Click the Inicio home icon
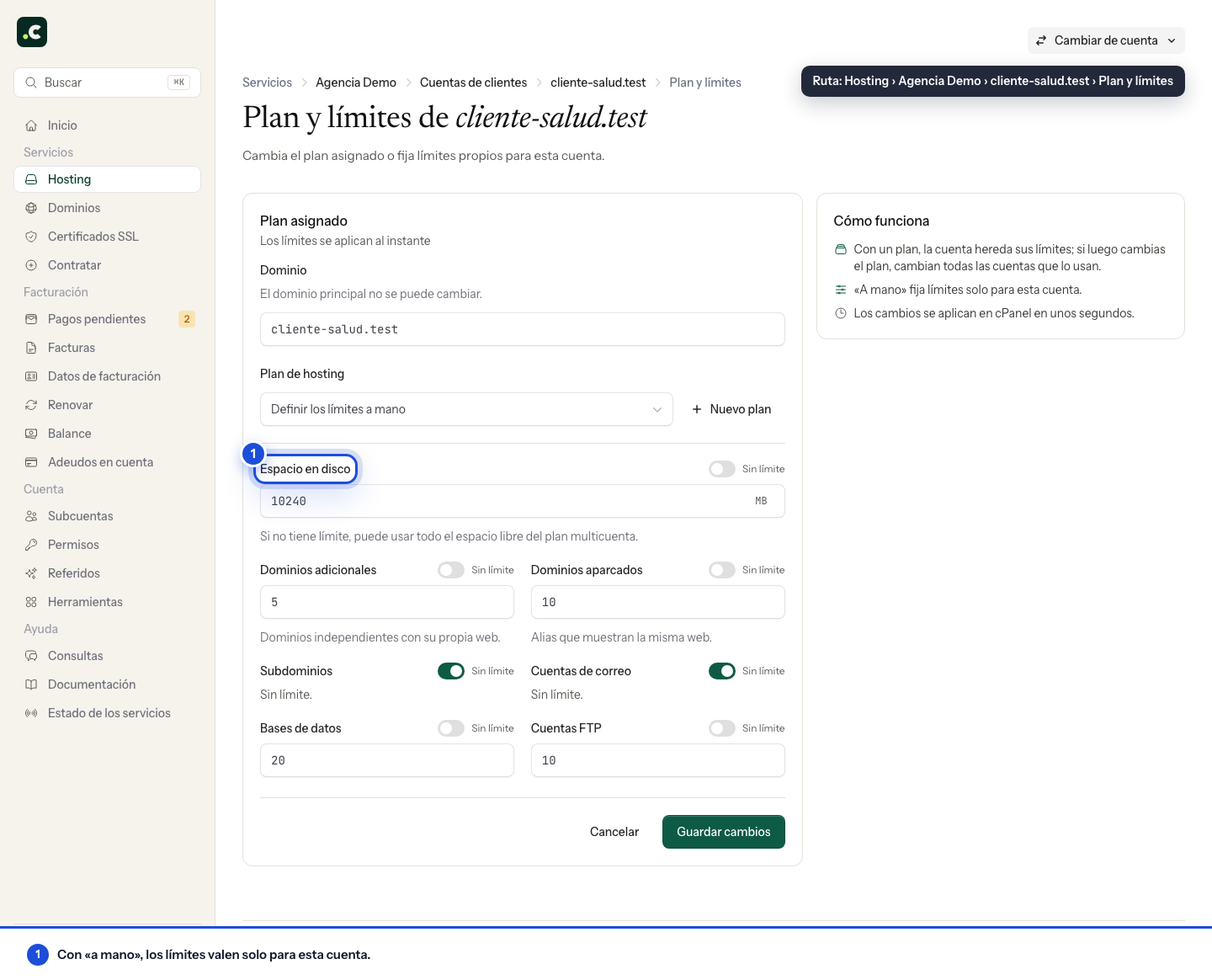 (x=31, y=125)
